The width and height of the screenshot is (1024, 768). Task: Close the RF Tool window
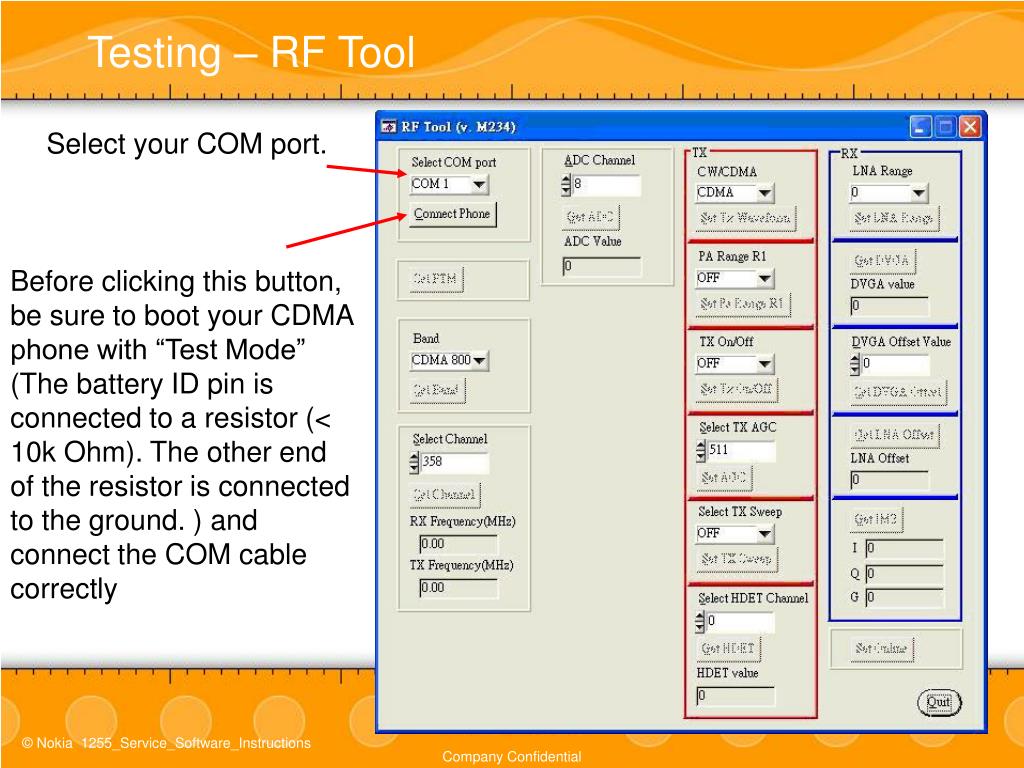[970, 127]
